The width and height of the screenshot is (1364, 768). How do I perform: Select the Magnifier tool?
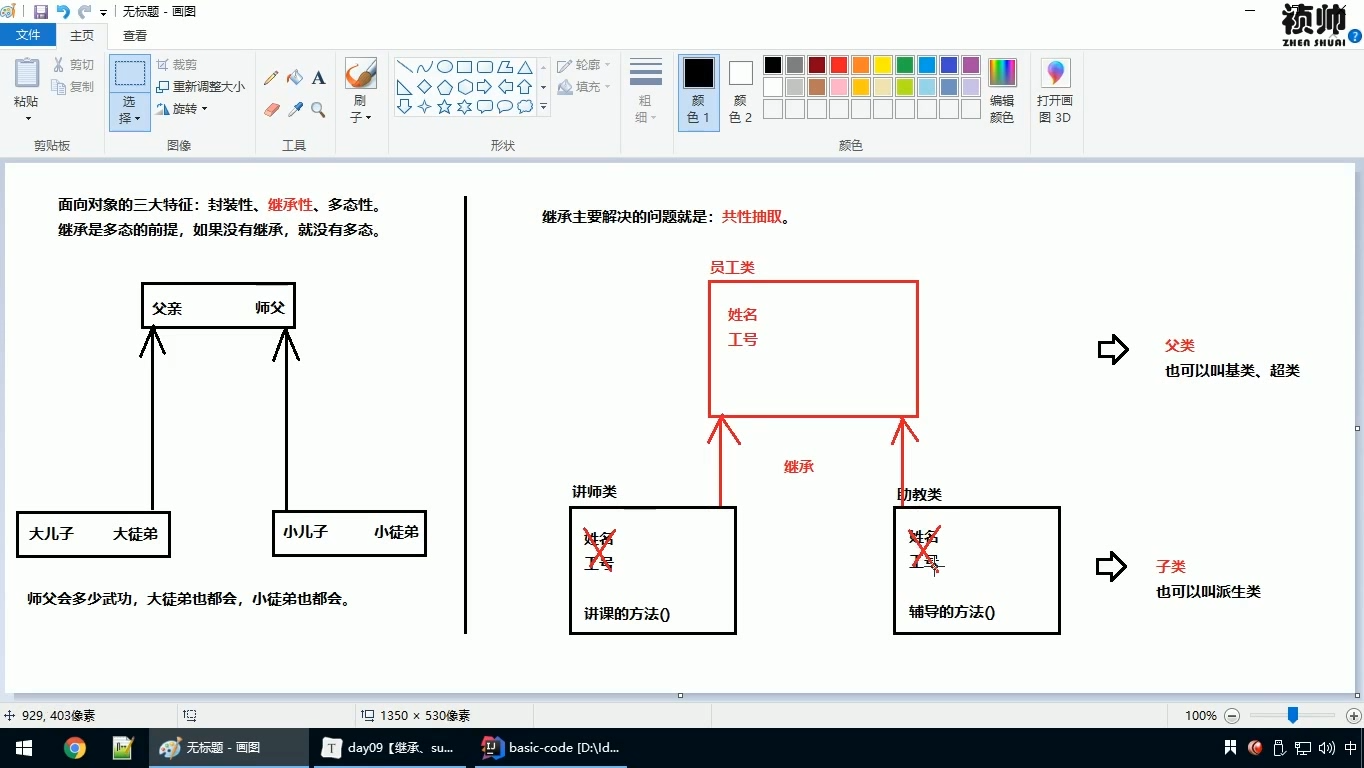[319, 110]
